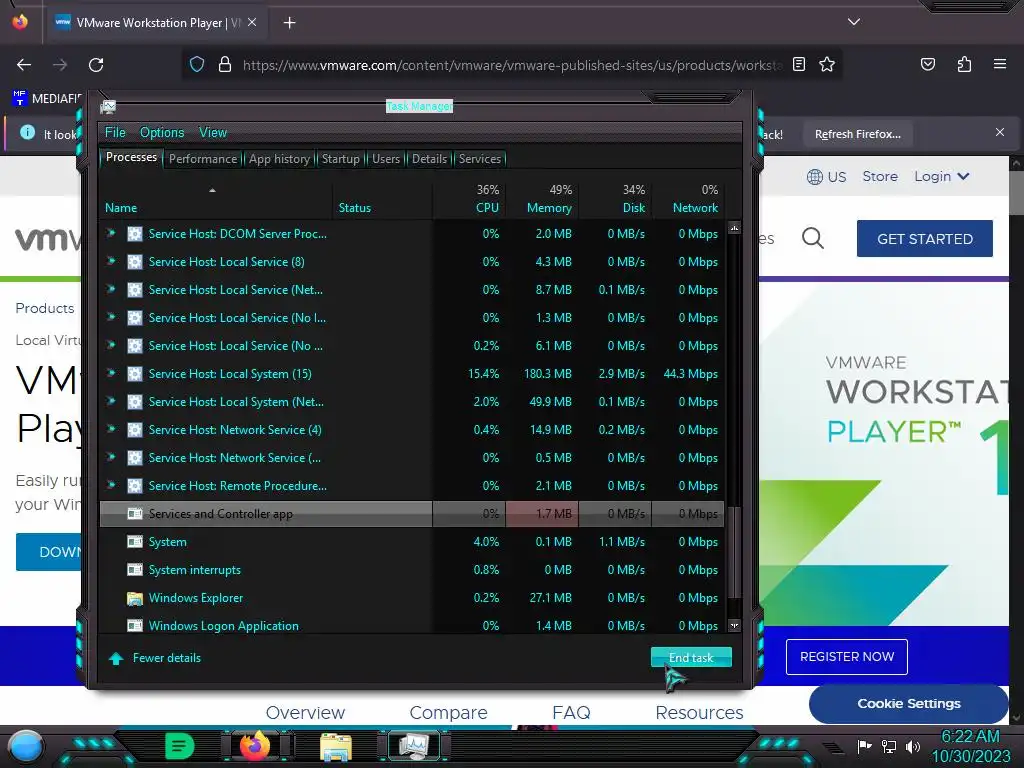Switch to the Services tab
The height and width of the screenshot is (768, 1024).
[x=479, y=159]
